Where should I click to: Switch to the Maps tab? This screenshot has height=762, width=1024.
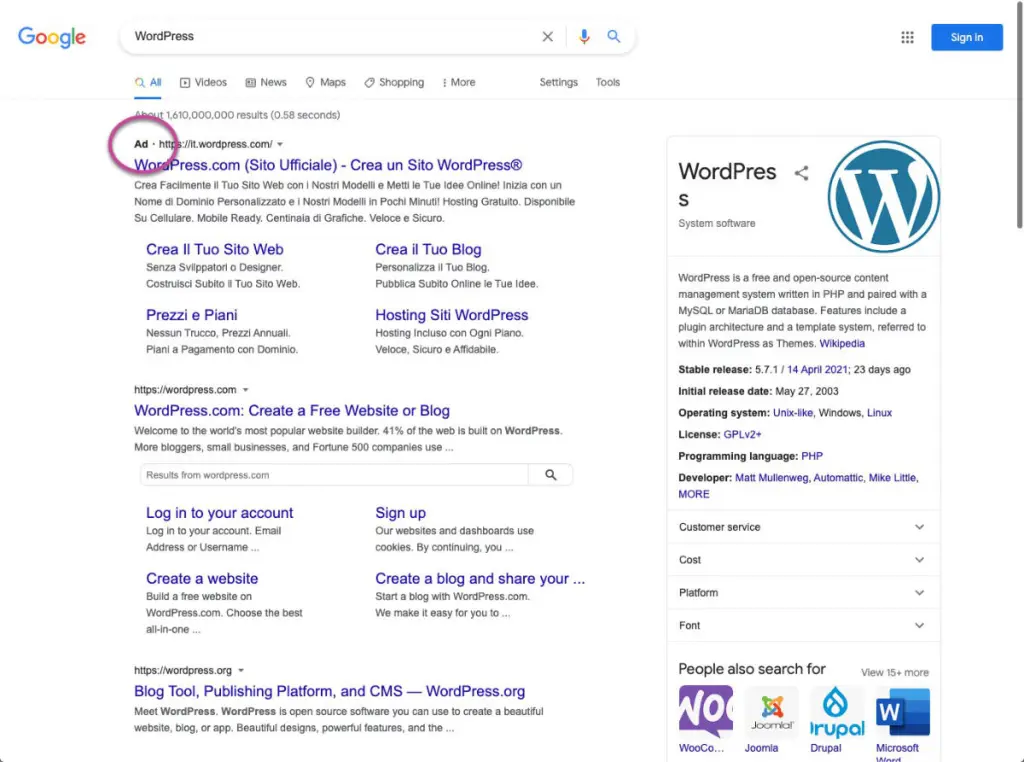point(325,82)
